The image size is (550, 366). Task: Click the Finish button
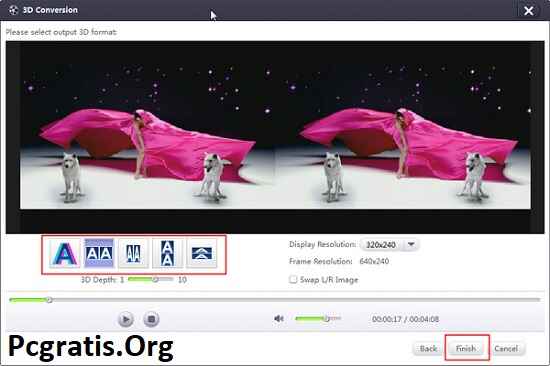pyautogui.click(x=466, y=348)
